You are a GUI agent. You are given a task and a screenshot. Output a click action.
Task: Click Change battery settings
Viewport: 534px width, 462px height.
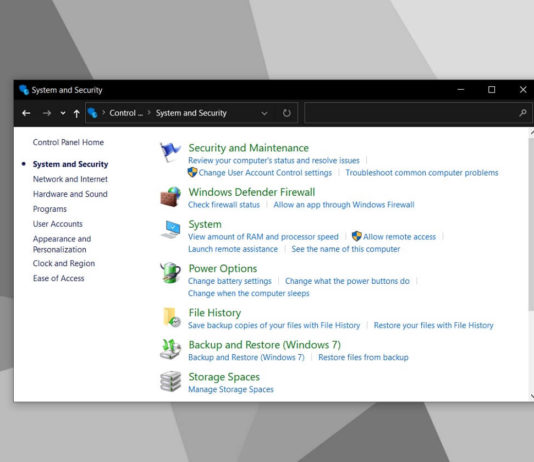230,281
